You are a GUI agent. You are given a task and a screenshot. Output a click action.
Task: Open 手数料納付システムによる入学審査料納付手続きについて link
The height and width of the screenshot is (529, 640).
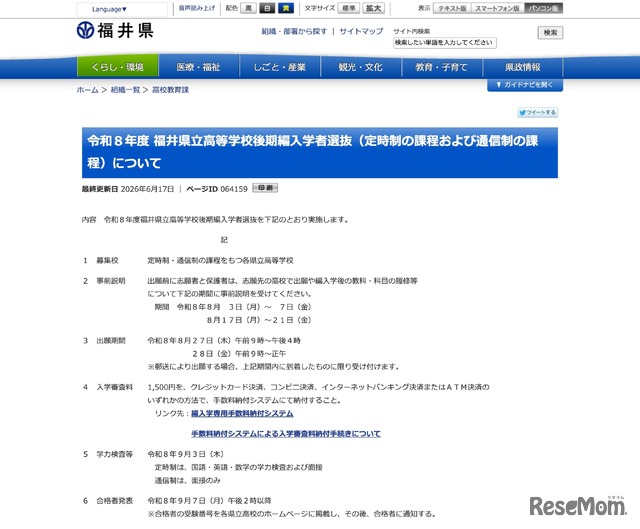(286, 433)
